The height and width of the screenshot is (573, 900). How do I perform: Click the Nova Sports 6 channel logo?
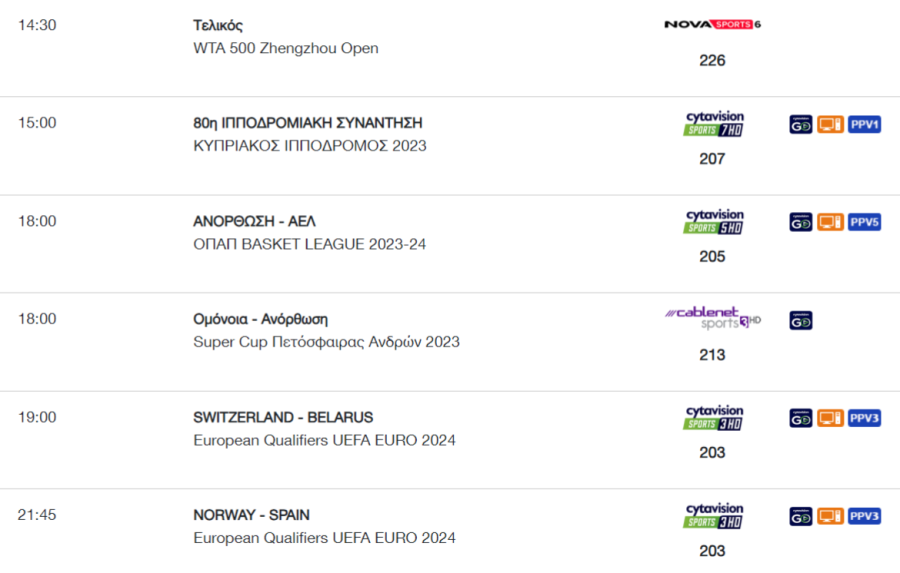(712, 24)
